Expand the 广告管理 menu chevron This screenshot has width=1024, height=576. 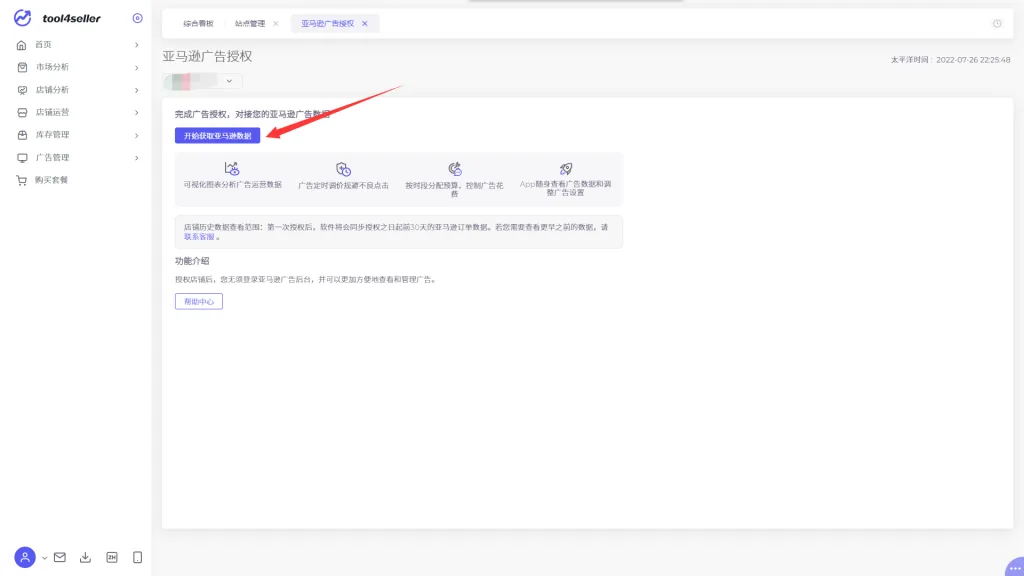(136, 158)
